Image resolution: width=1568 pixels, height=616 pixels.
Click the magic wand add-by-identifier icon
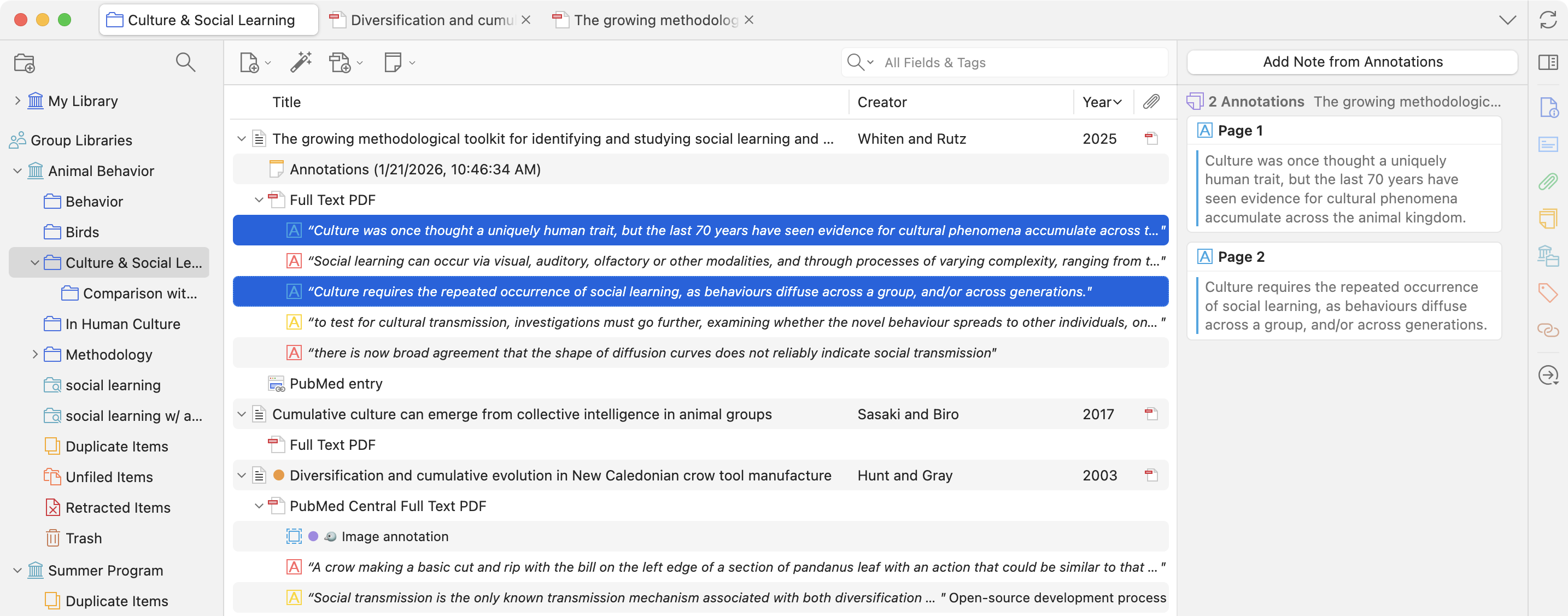point(301,62)
